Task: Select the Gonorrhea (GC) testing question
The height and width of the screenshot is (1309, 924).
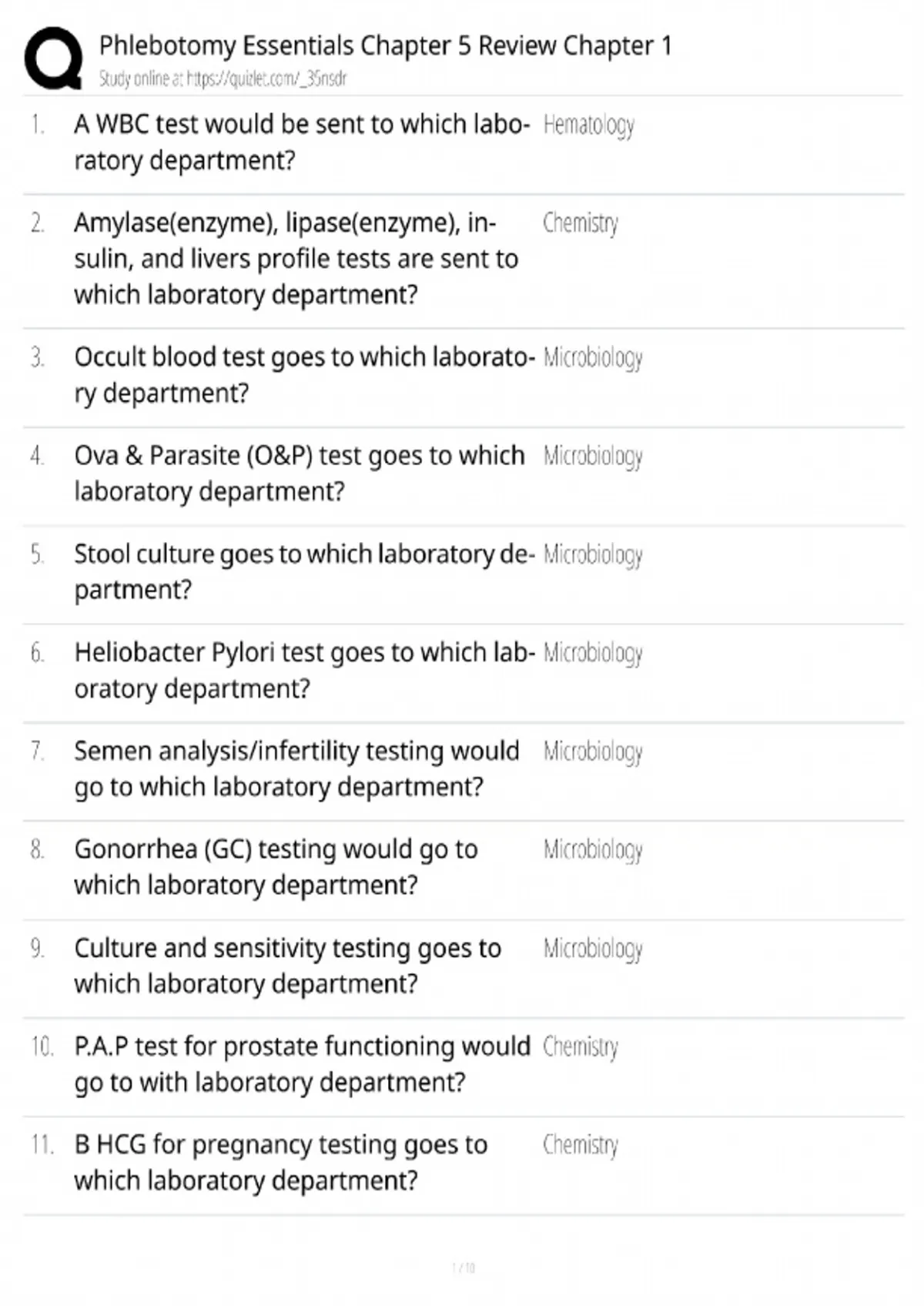Action: (x=276, y=867)
